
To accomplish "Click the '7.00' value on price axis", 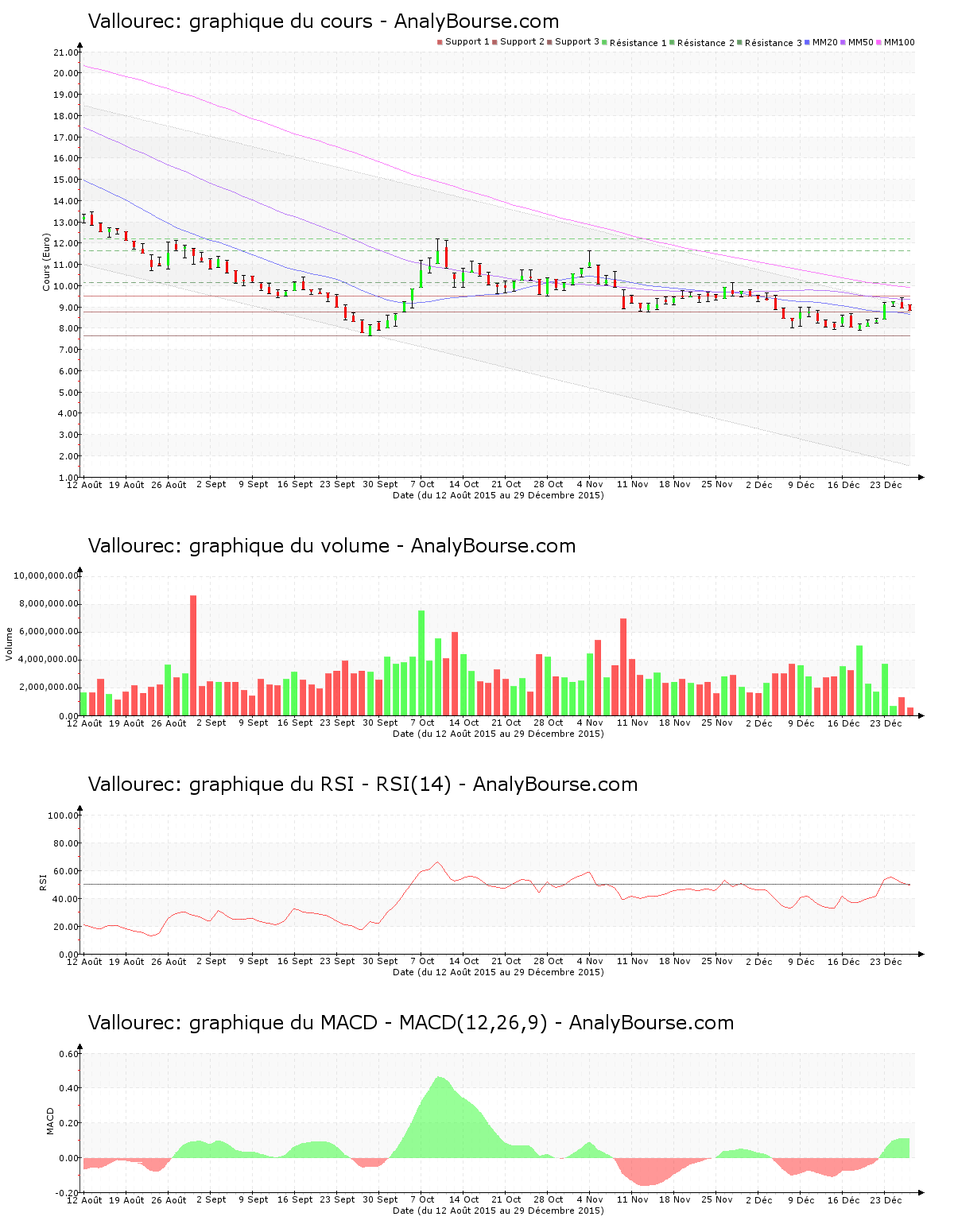I will click(x=68, y=350).
